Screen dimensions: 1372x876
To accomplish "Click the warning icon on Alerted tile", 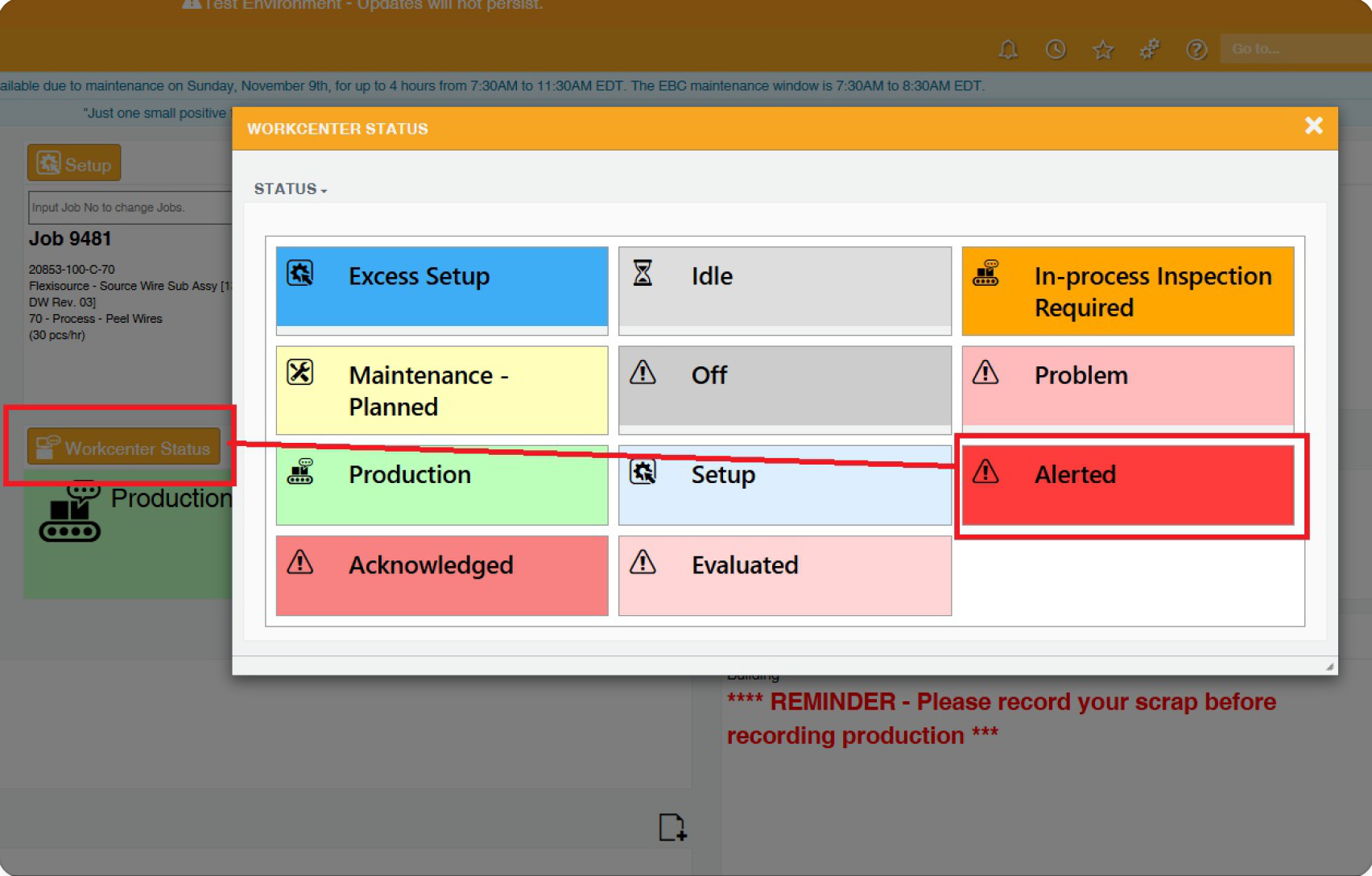I will click(x=986, y=471).
